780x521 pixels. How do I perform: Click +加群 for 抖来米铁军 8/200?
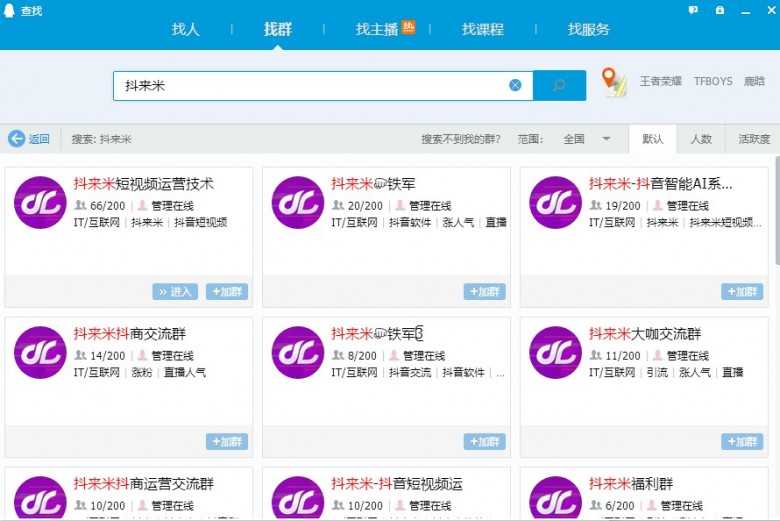tap(485, 441)
